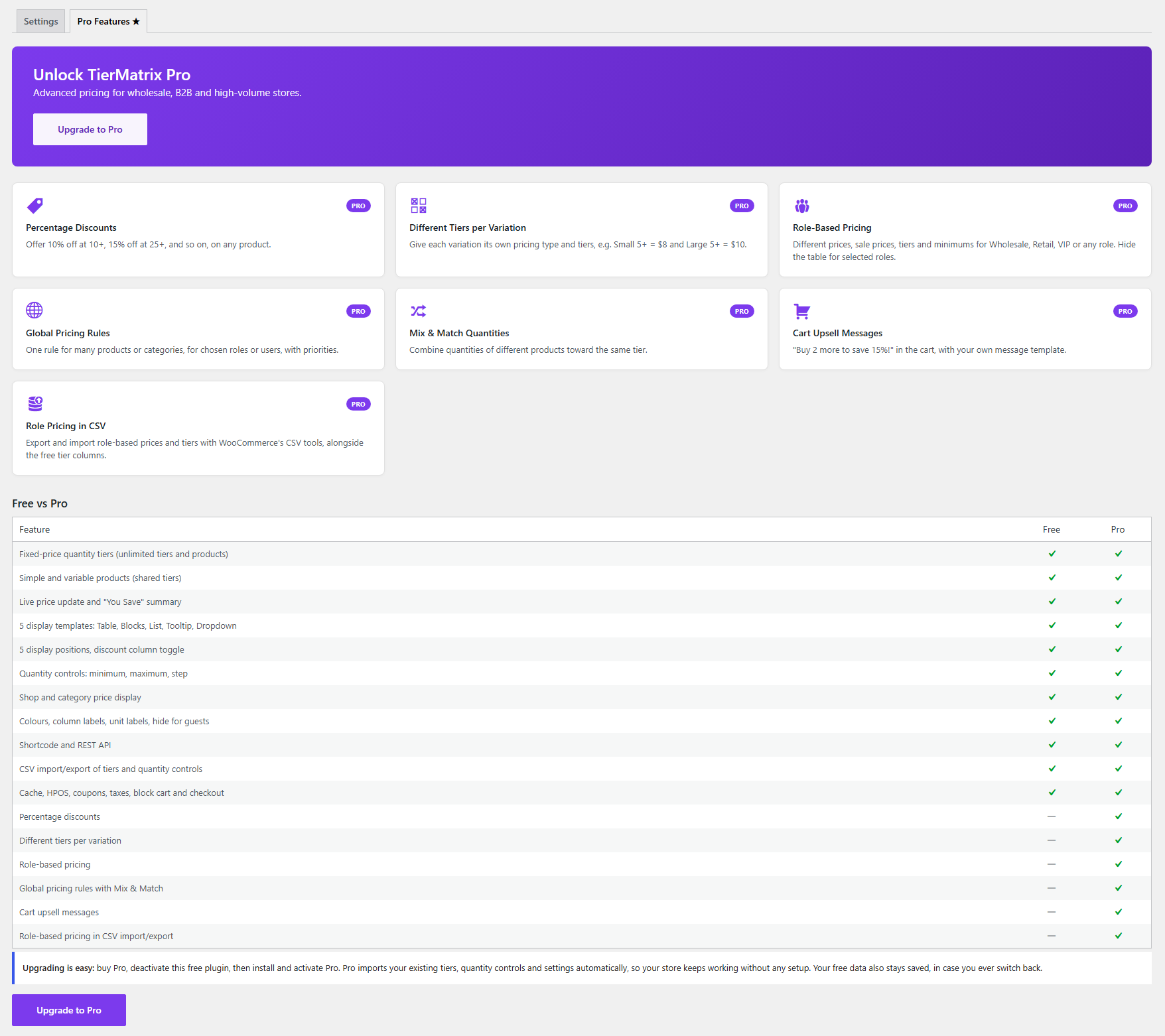Open the Pro Features tab

pos(108,21)
